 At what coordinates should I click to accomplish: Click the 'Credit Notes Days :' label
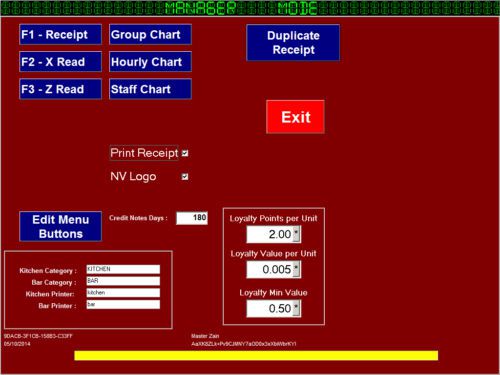(x=138, y=218)
